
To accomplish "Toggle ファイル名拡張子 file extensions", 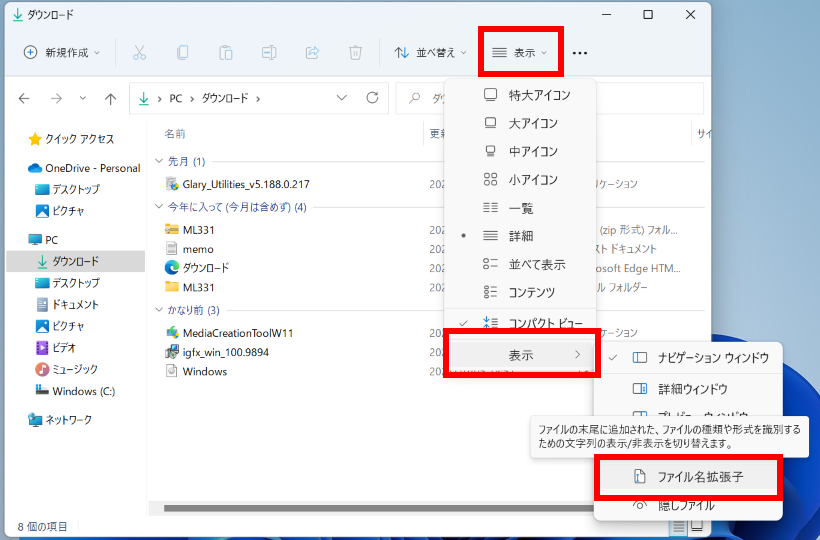I will click(688, 476).
